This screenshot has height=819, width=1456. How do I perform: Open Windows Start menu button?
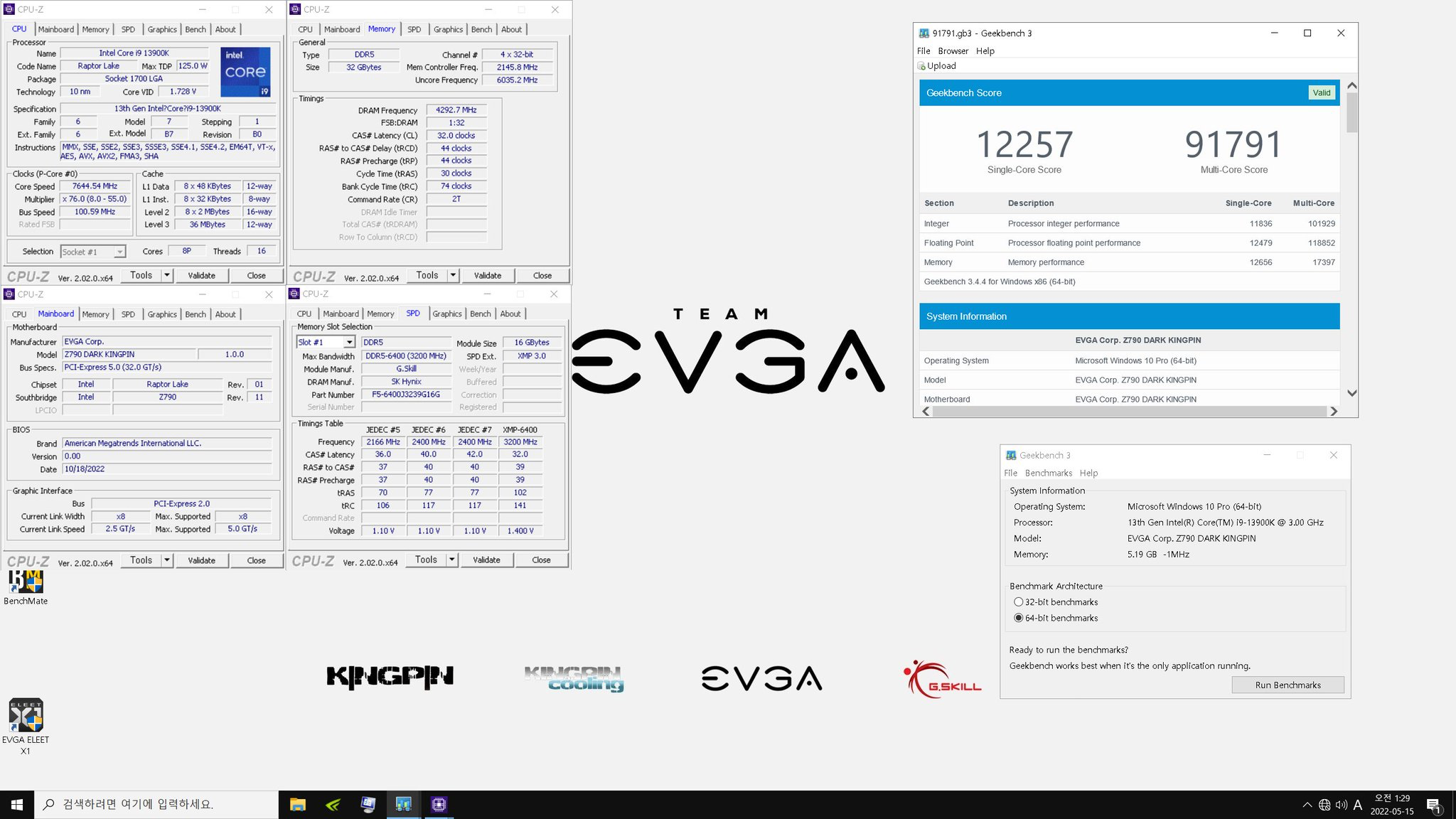pyautogui.click(x=17, y=805)
